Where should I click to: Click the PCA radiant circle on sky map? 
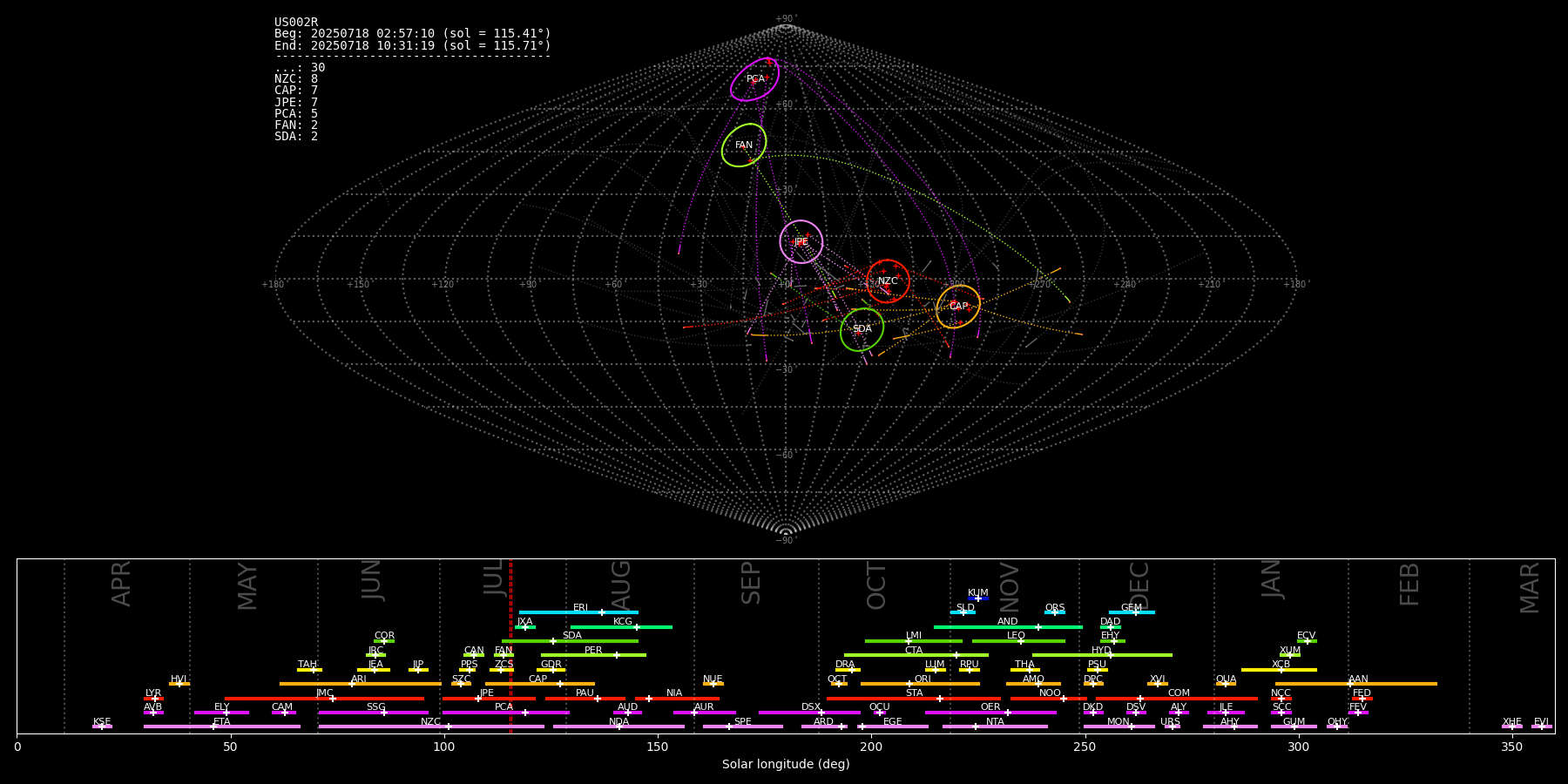(755, 79)
